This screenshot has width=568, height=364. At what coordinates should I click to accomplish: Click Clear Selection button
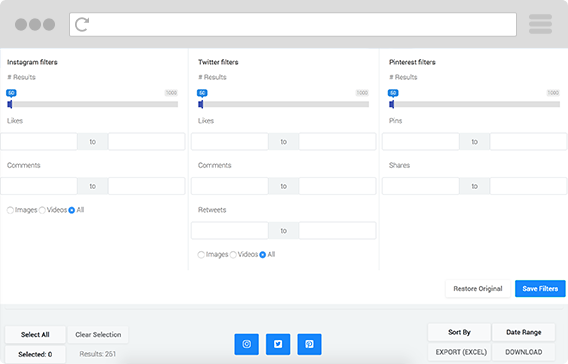pyautogui.click(x=98, y=335)
